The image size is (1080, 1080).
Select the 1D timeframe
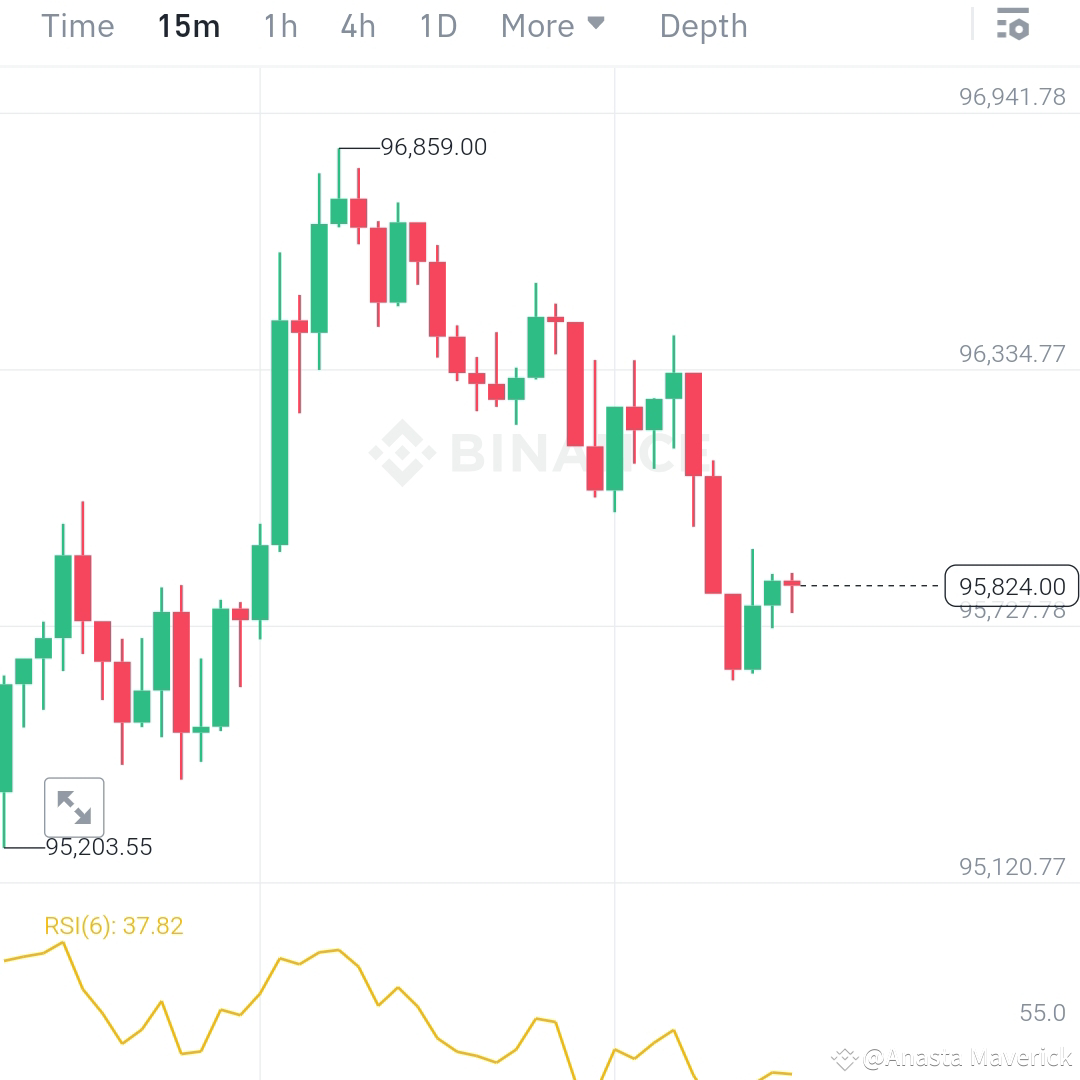[437, 26]
